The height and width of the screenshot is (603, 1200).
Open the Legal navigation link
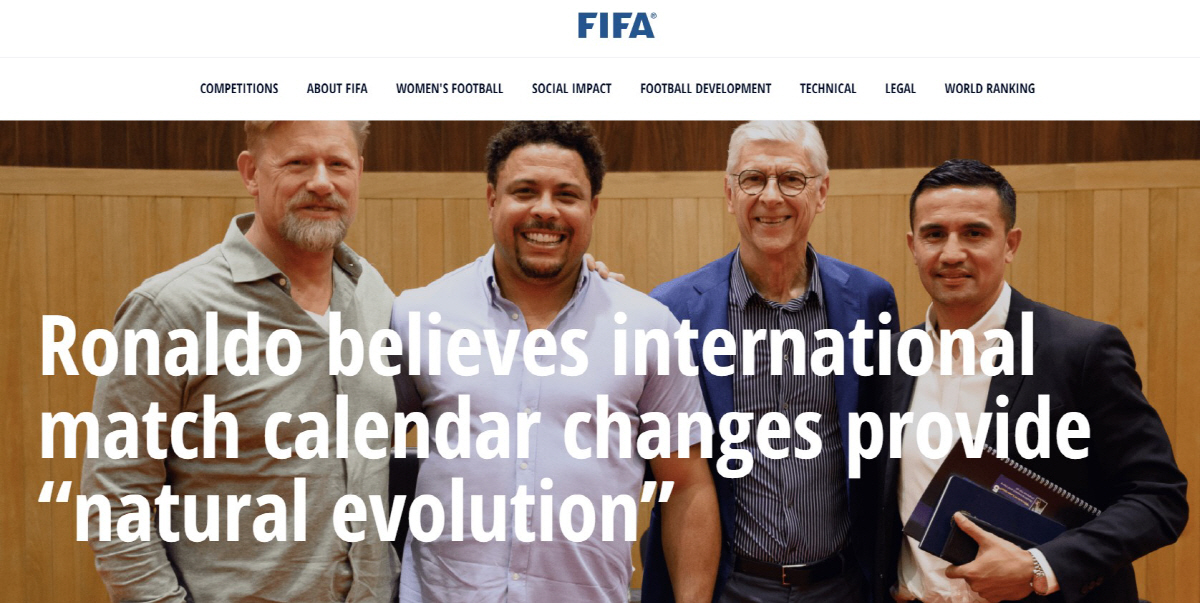900,89
